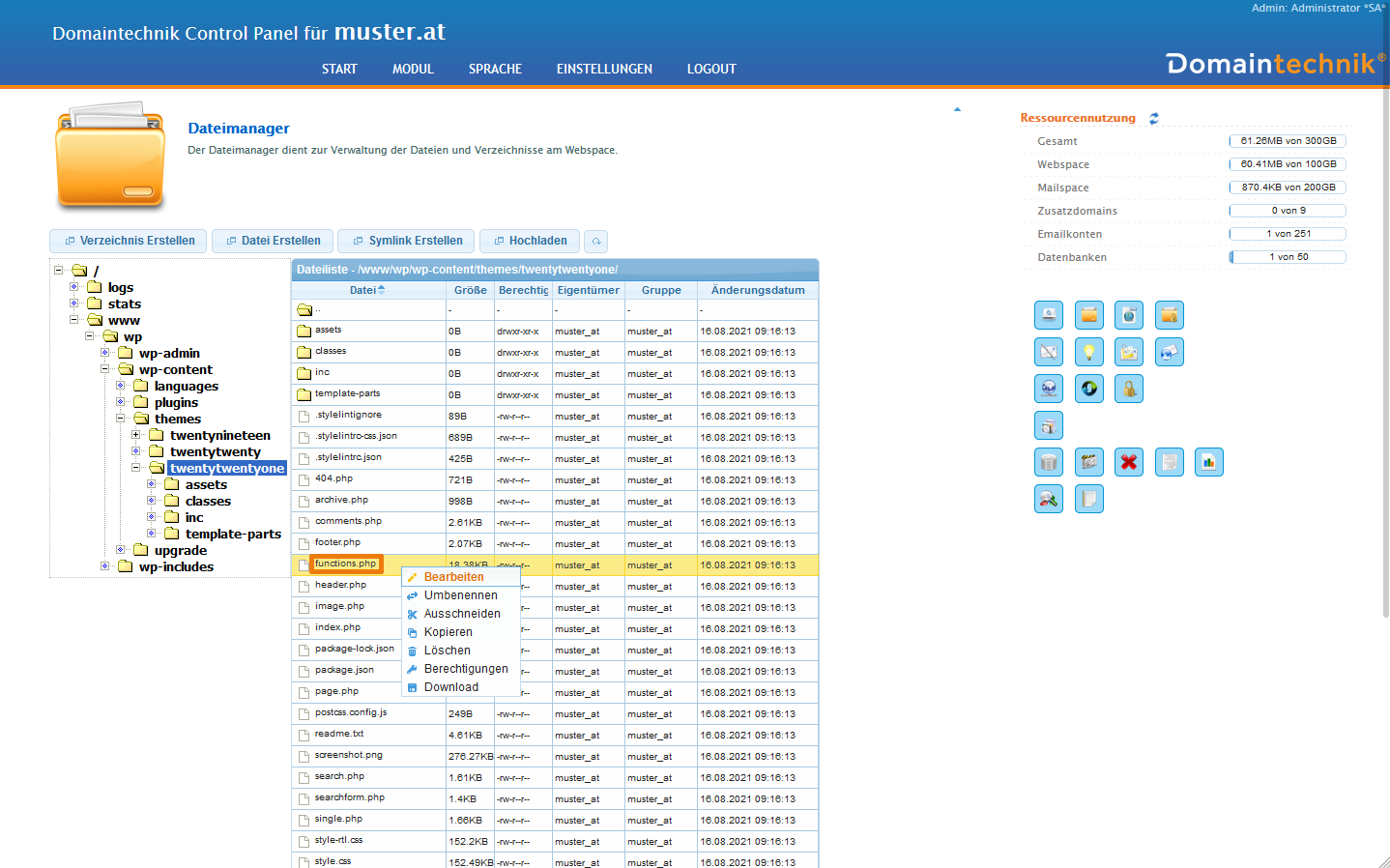
Task: Click the lightbulb icon in module grid
Action: coord(1088,353)
